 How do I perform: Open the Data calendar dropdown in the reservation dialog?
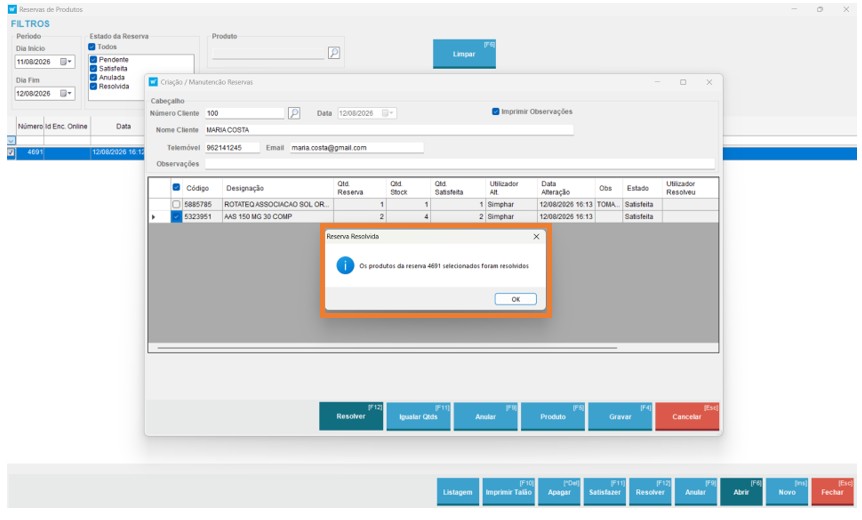[388, 113]
